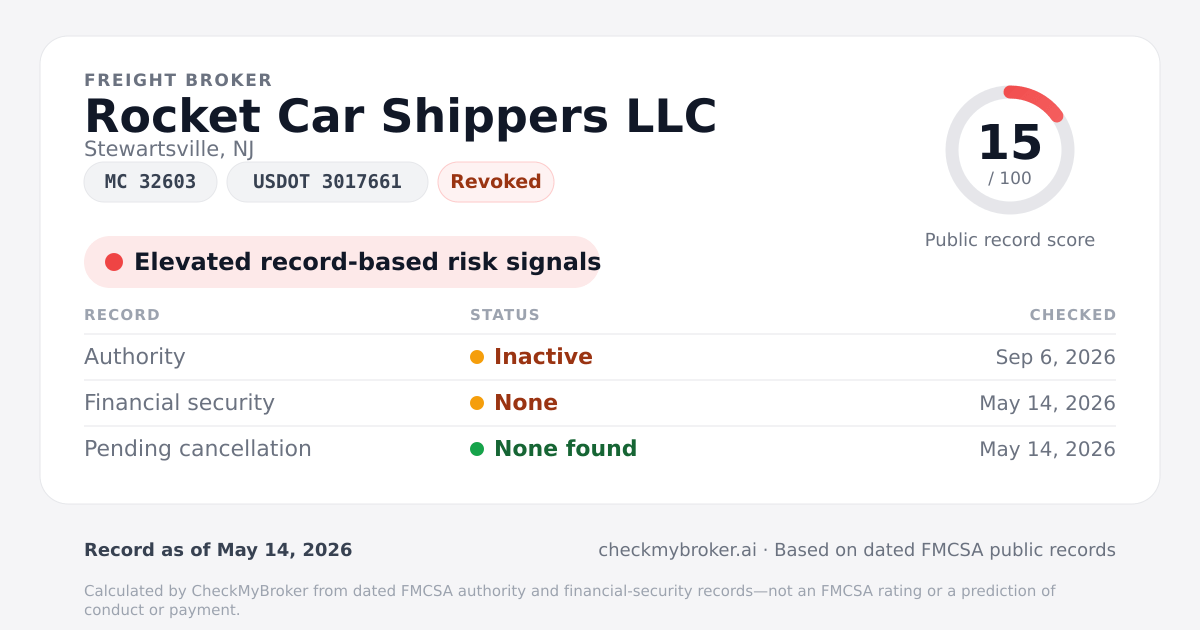The width and height of the screenshot is (1200, 630).
Task: Select the USDOT 3017661 badge
Action: point(327,182)
